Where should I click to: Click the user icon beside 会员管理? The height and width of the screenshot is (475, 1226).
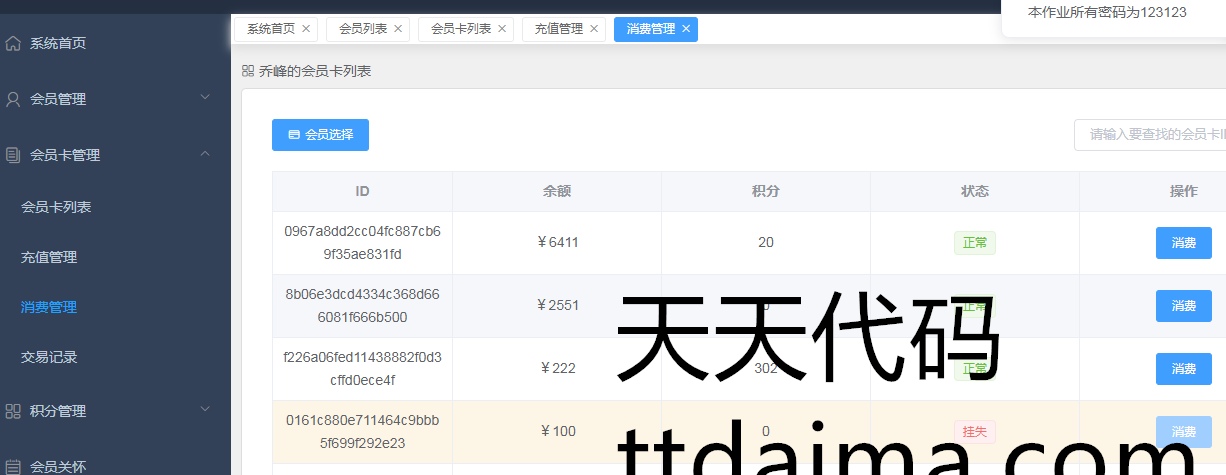tap(13, 99)
